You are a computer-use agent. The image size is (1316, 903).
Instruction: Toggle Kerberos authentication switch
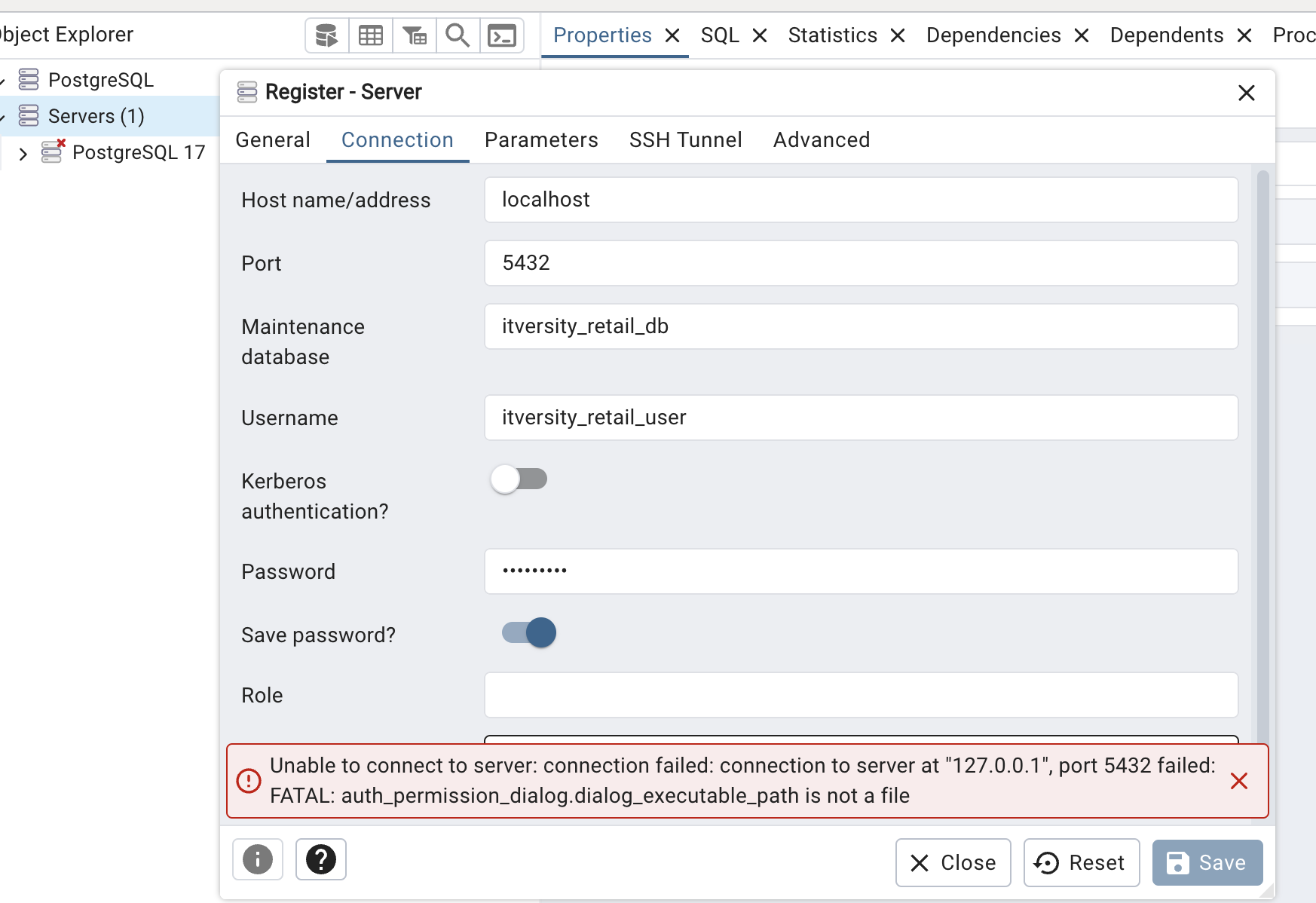[519, 479]
